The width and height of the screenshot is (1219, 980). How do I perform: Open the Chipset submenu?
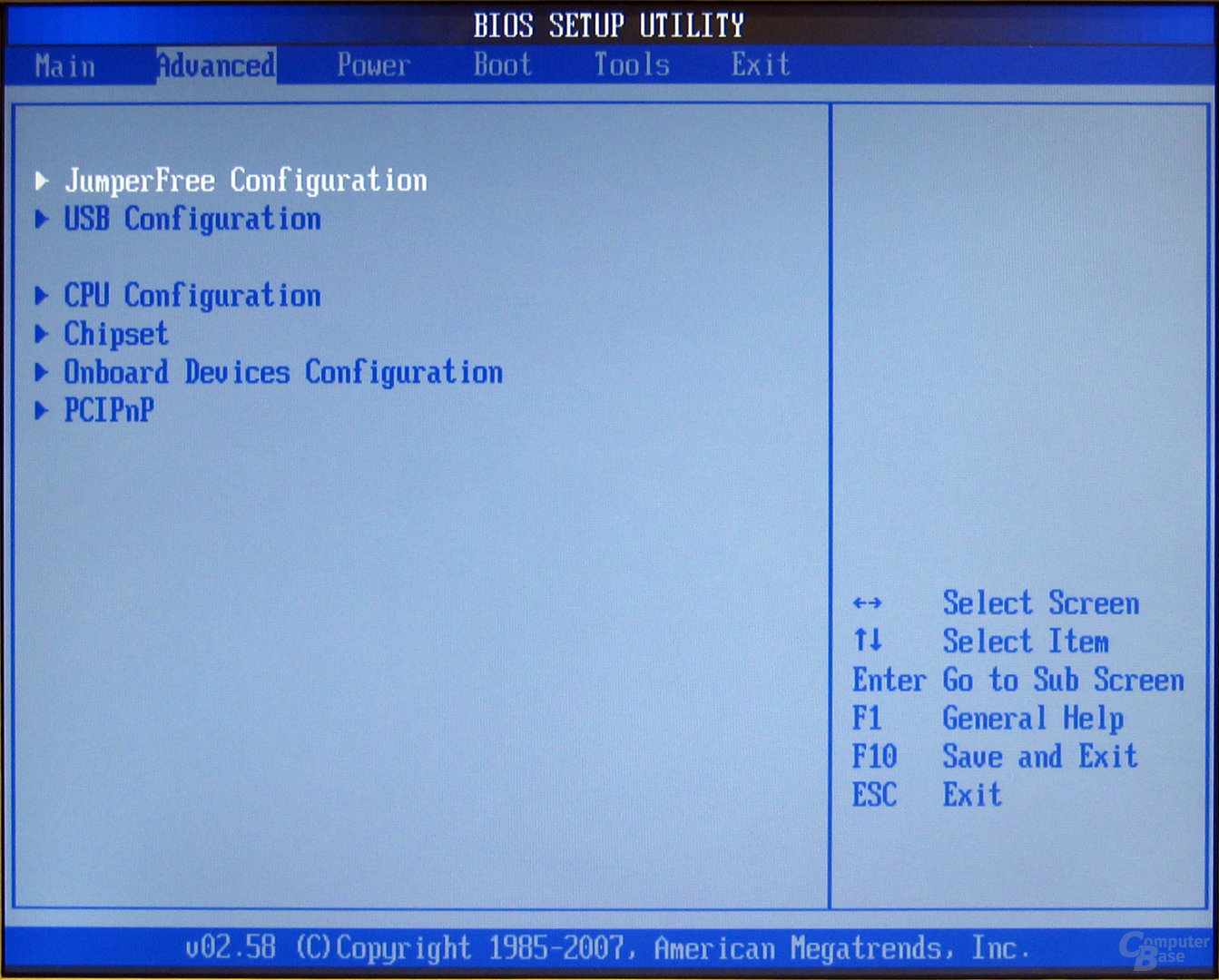pos(116,334)
